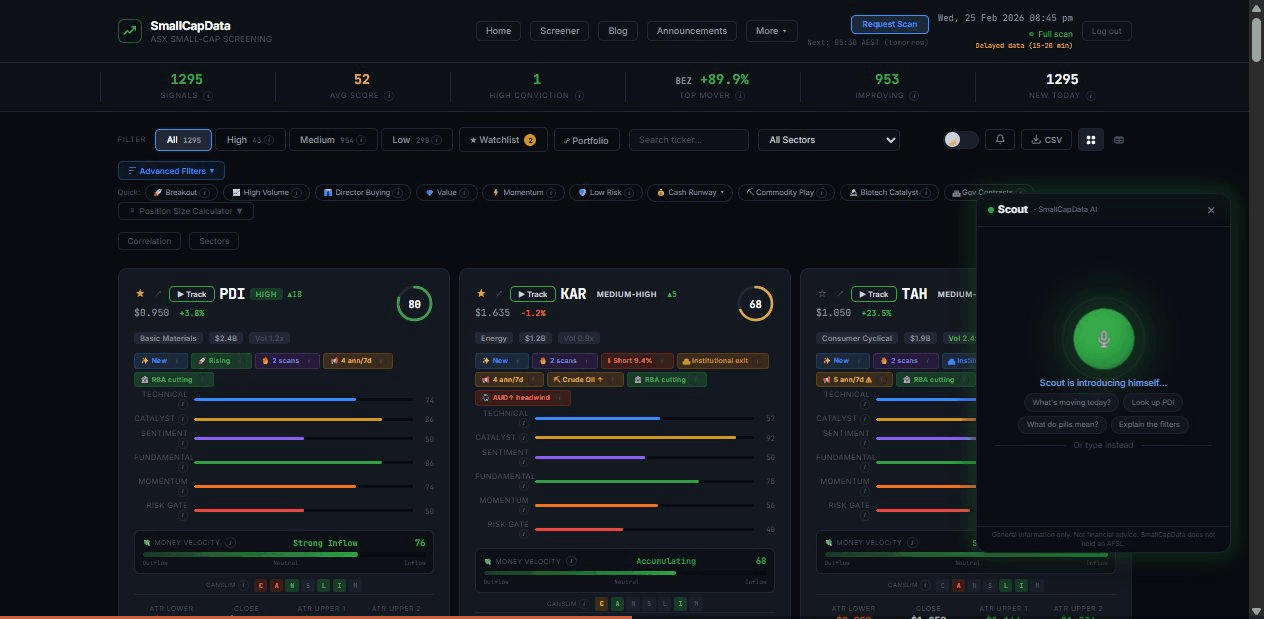Screen dimensions: 1264x619
Task: Open the Announcements menu item
Action: (691, 31)
